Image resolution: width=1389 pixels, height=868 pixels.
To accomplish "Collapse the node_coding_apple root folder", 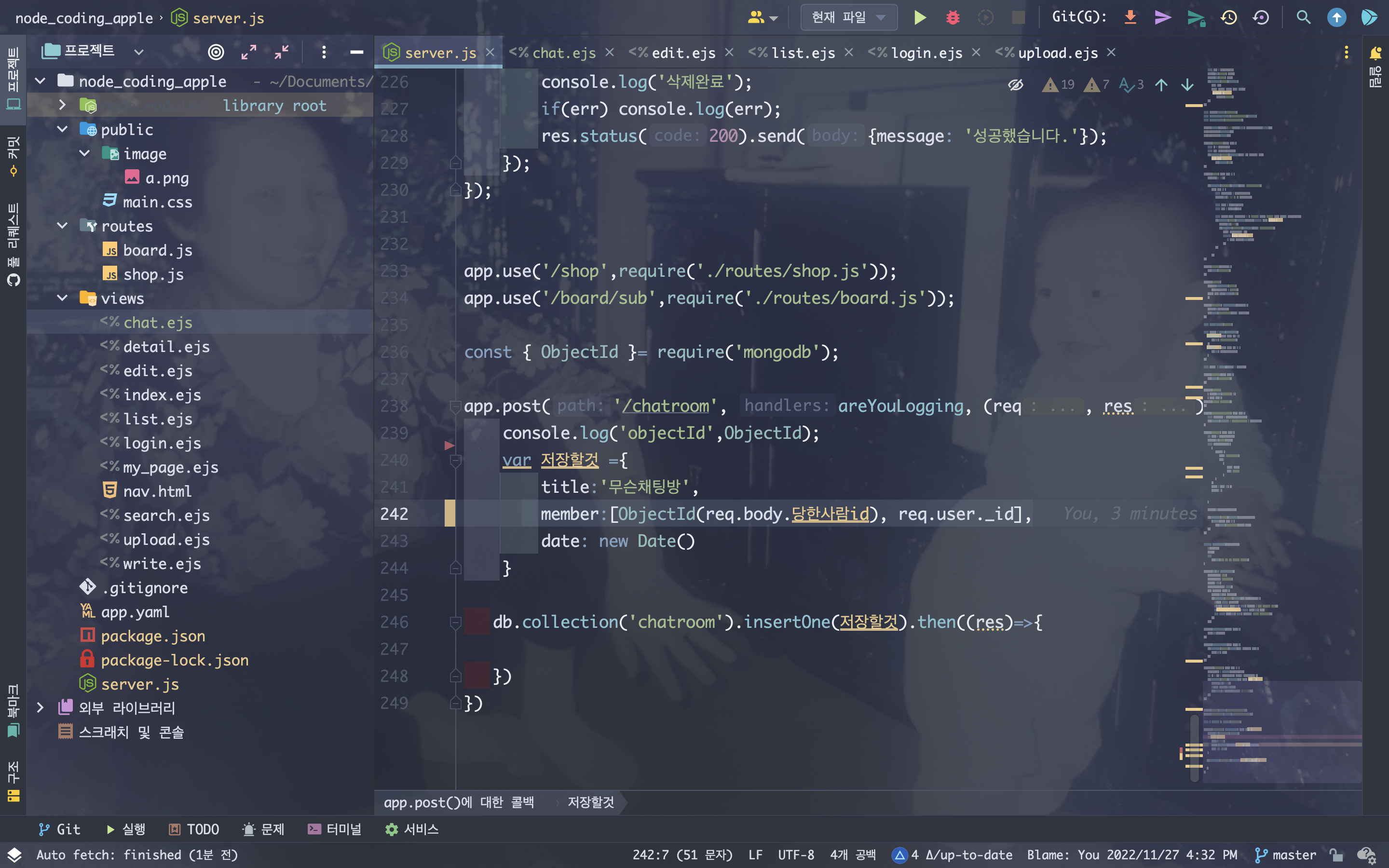I will tap(40, 81).
